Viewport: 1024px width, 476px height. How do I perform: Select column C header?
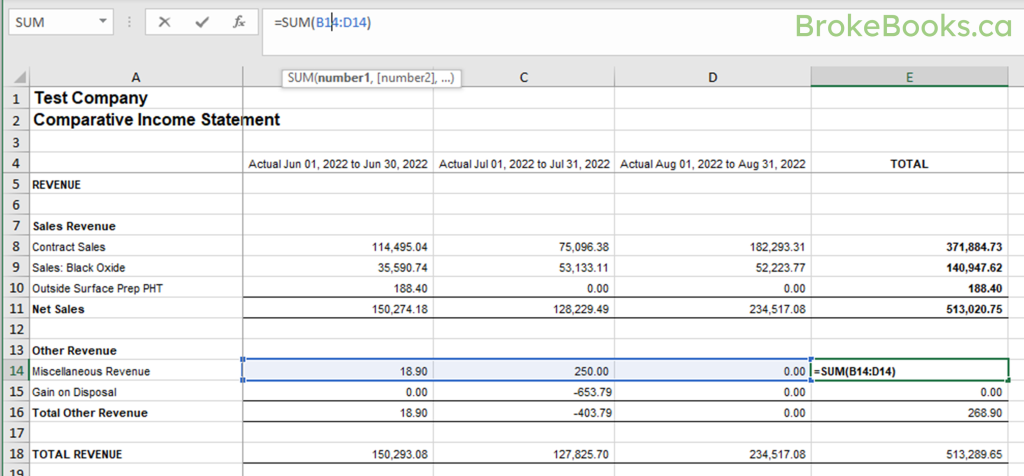(523, 77)
